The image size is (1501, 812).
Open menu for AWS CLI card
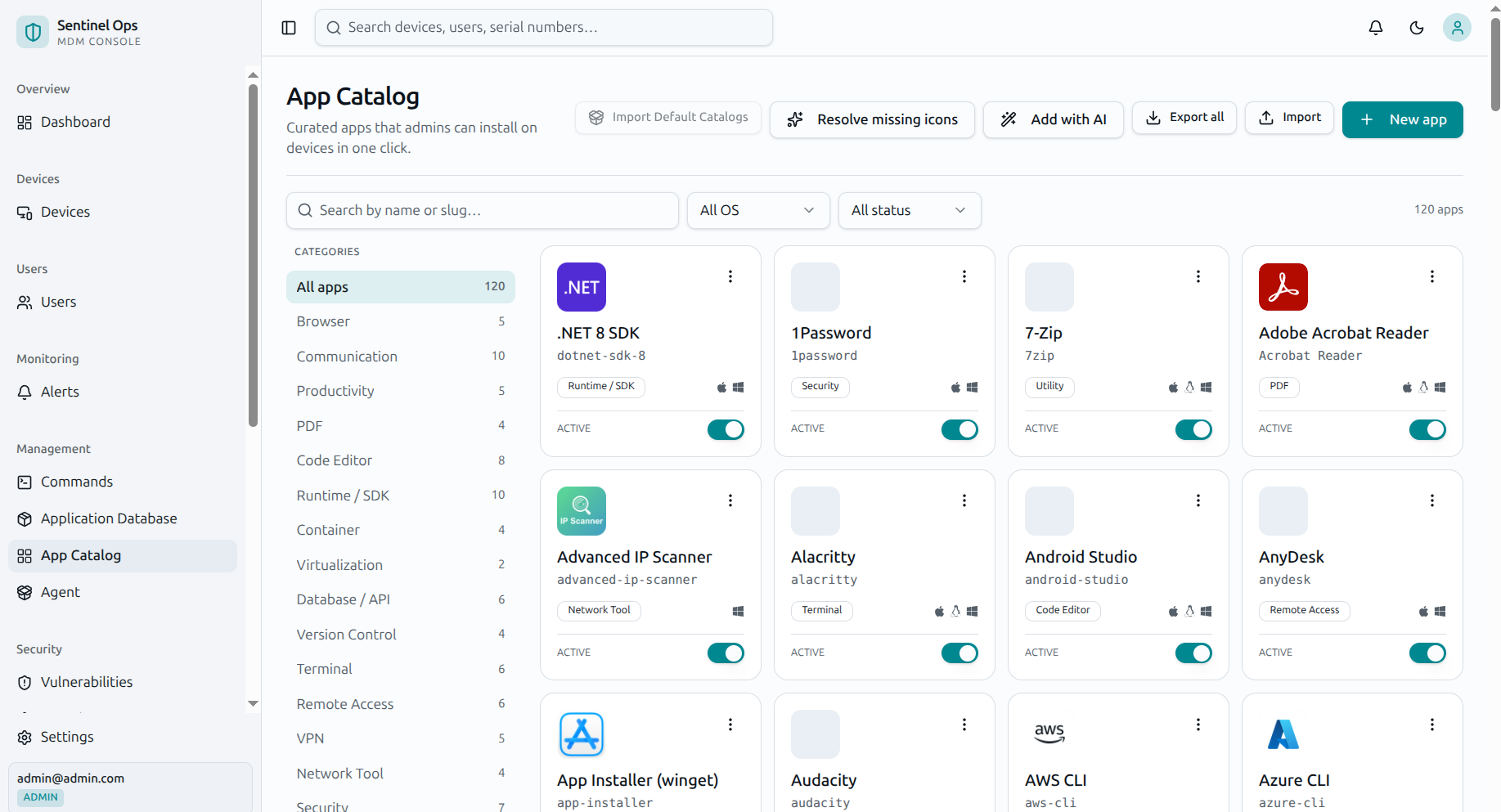click(1198, 725)
